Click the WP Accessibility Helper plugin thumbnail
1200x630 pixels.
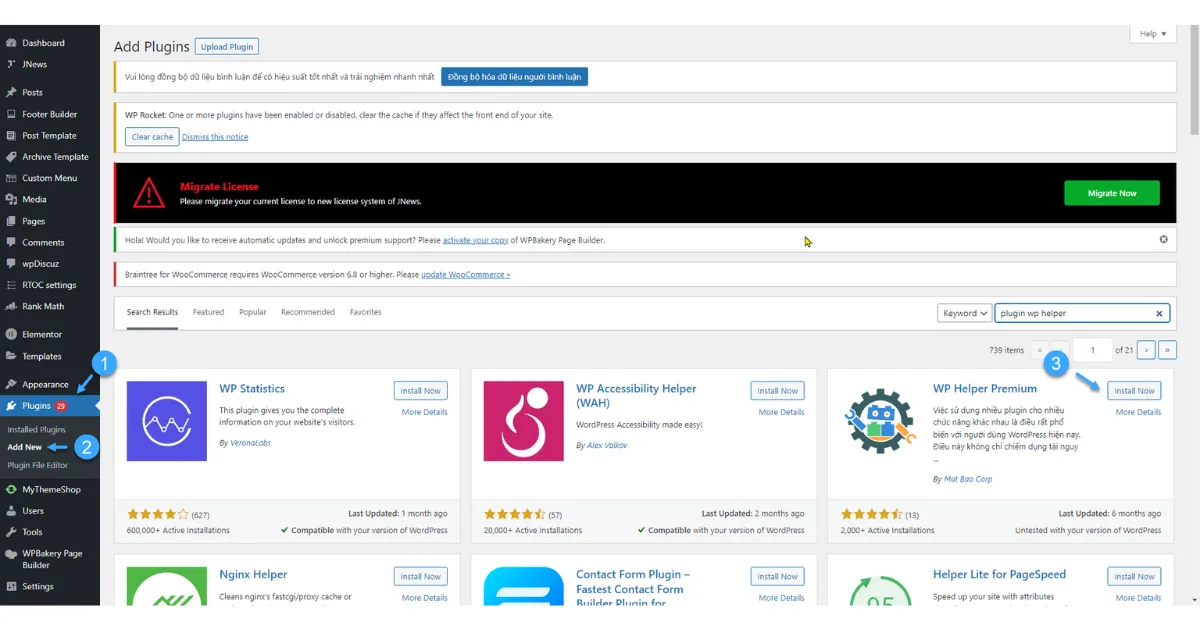(524, 421)
